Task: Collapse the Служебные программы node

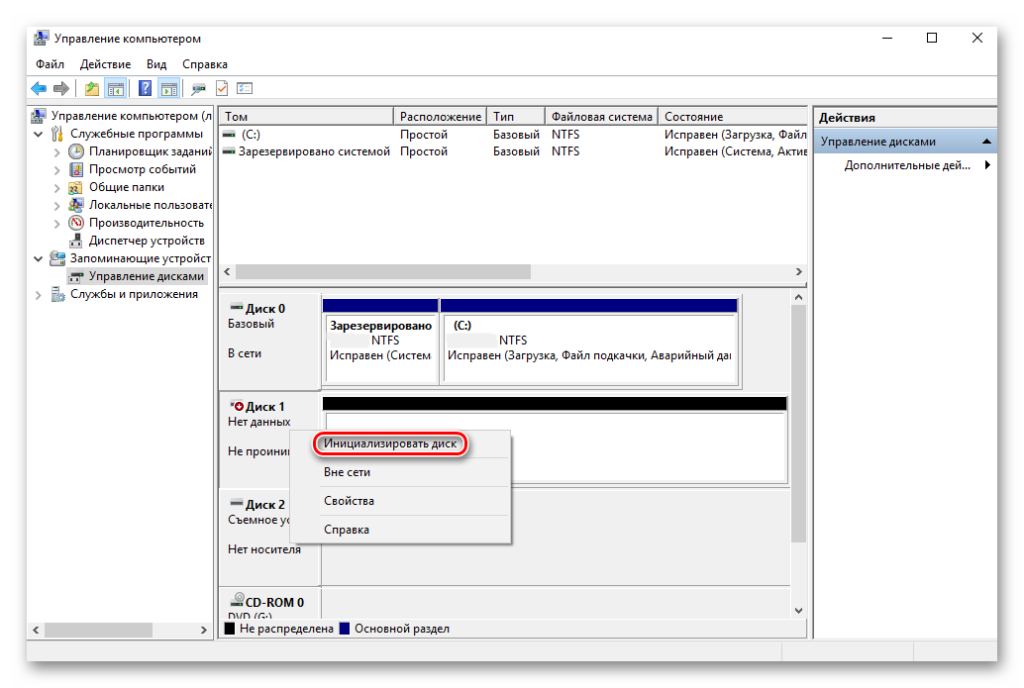Action: point(39,134)
